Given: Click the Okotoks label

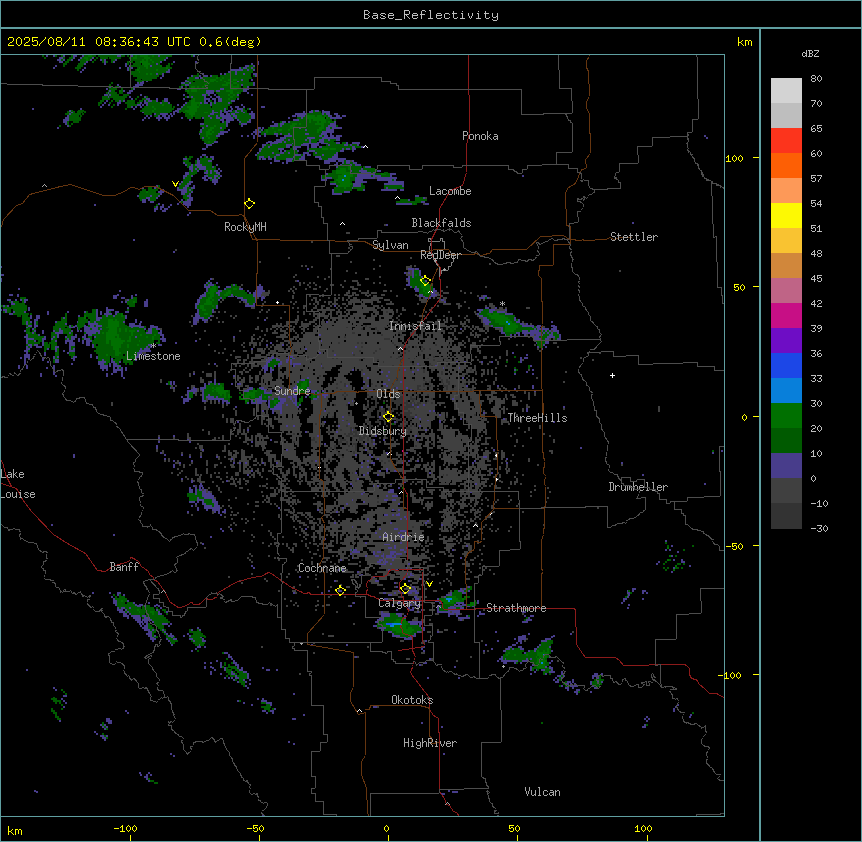Looking at the screenshot, I should click(412, 700).
